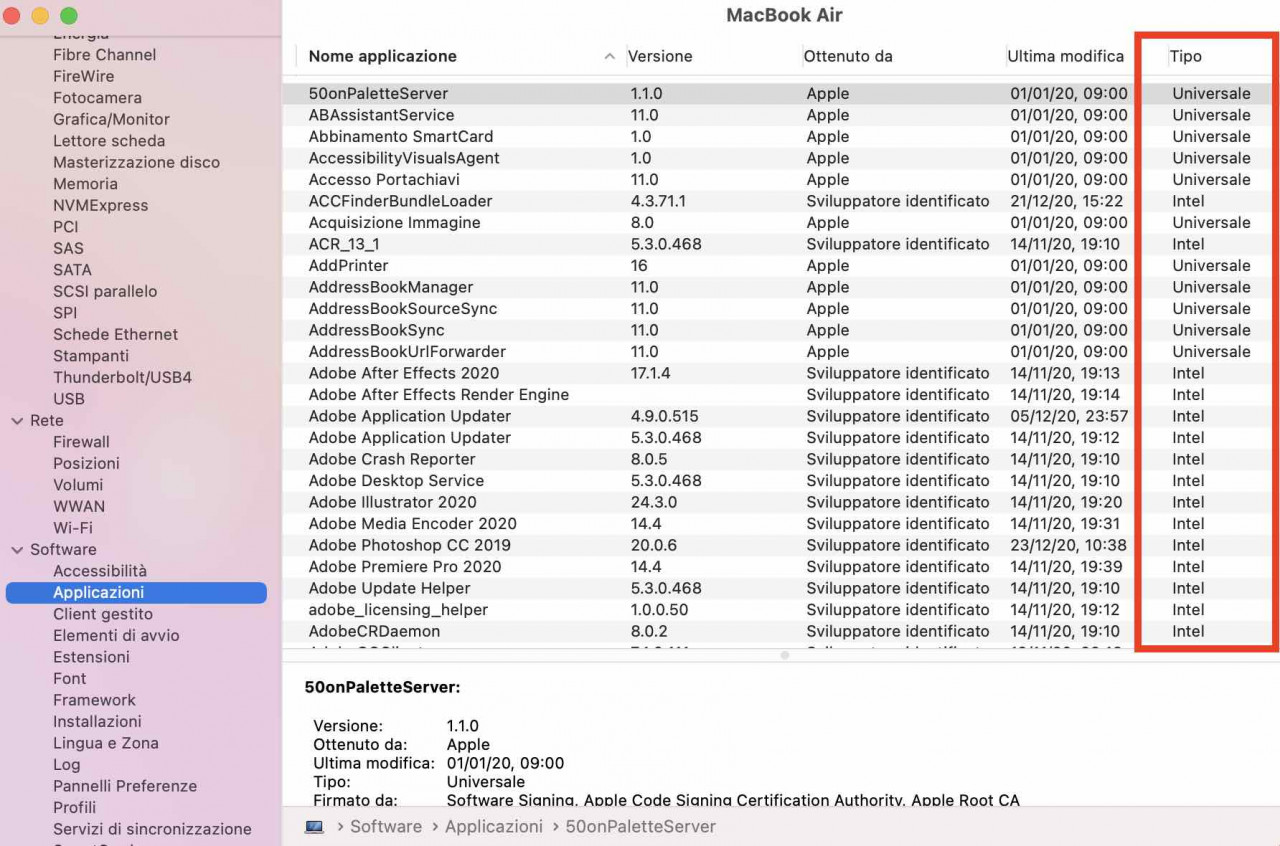This screenshot has width=1280, height=846.
Task: Click the sort arrow in Nome applicazione header
Action: tap(610, 57)
